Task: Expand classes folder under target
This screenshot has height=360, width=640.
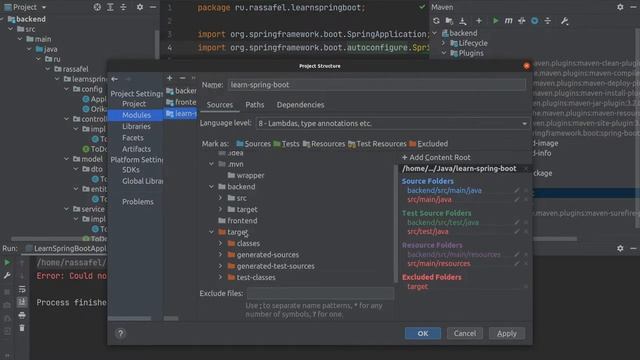Action: point(220,243)
